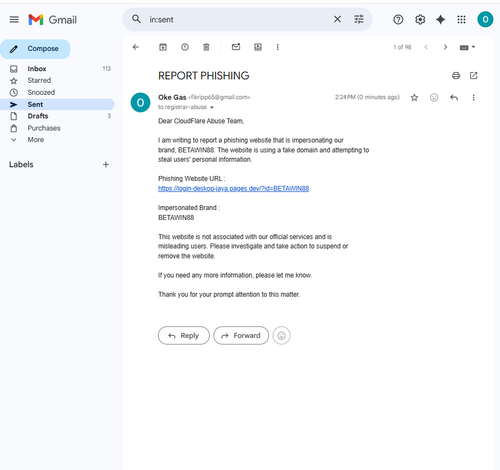Create new label with plus icon
The height and width of the screenshot is (470, 500).
[x=106, y=164]
